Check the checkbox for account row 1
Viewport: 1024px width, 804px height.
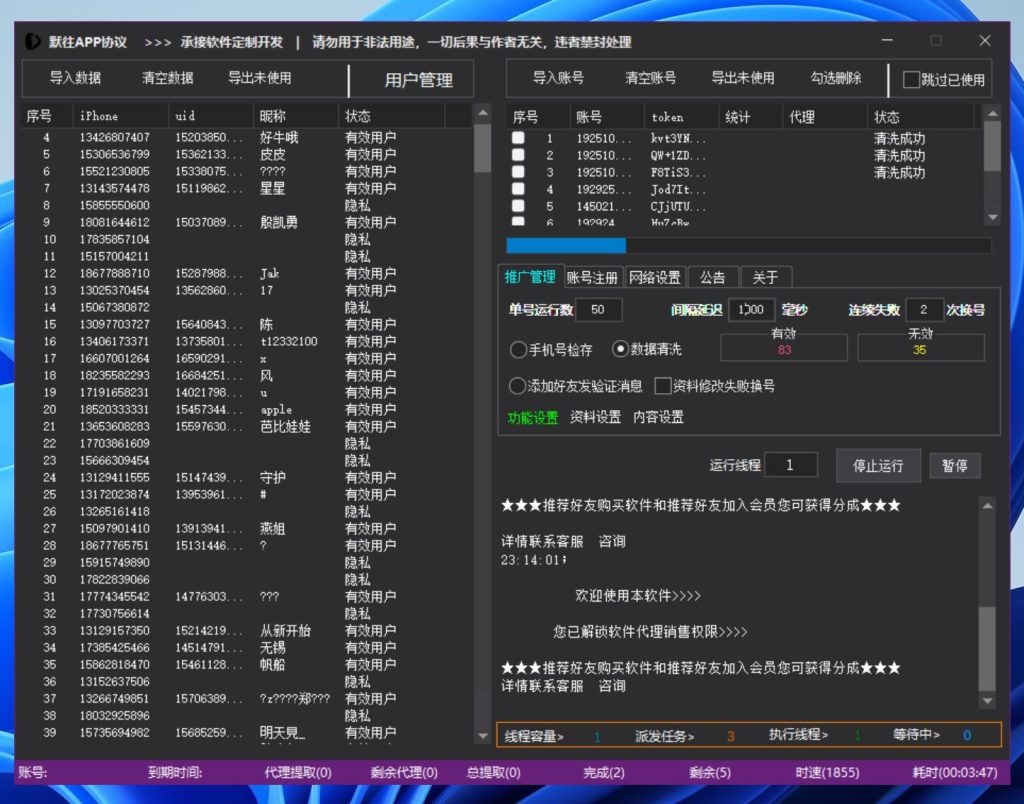pyautogui.click(x=518, y=139)
